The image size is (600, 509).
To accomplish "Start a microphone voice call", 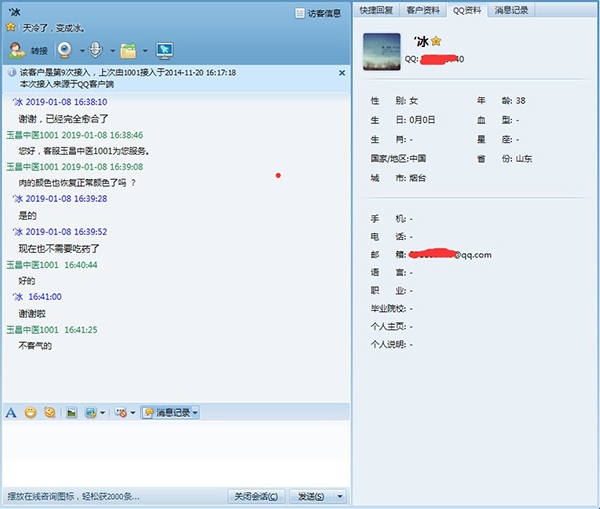I will point(96,49).
